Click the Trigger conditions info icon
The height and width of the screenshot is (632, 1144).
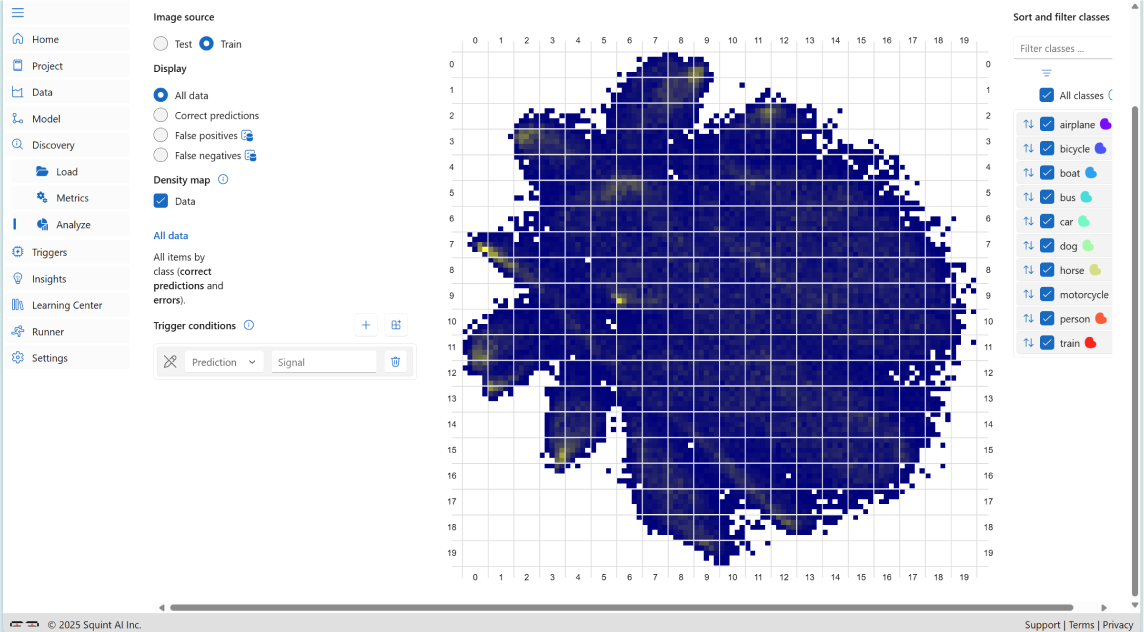[249, 325]
